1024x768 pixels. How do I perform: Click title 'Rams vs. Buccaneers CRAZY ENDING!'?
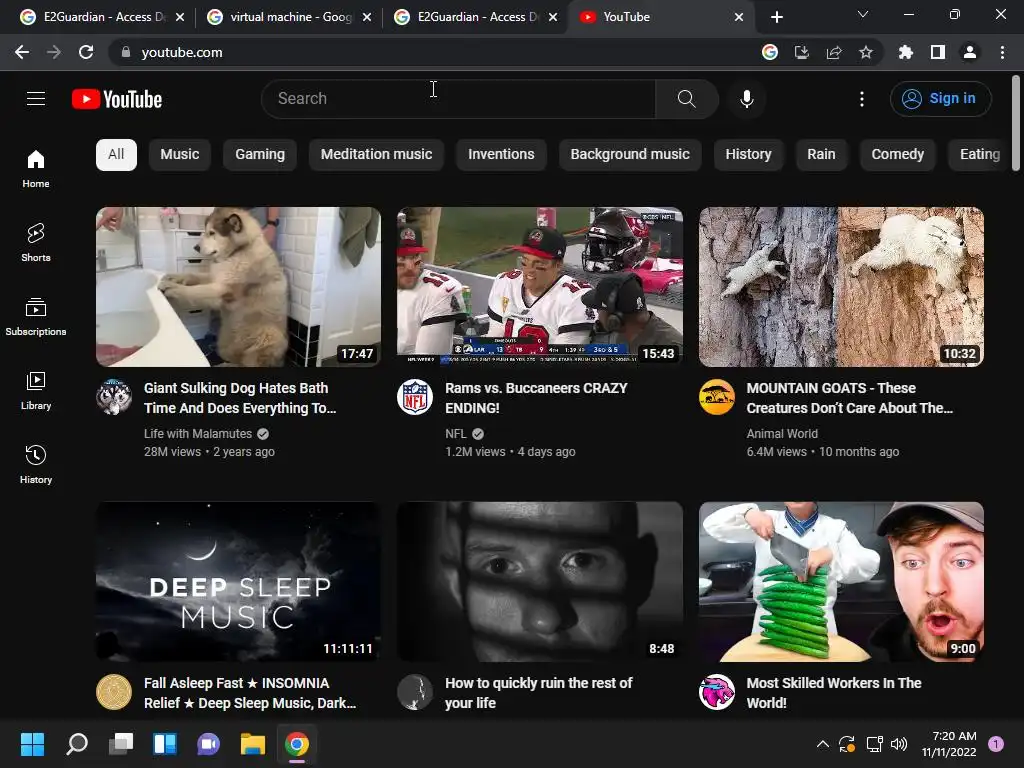(536, 398)
